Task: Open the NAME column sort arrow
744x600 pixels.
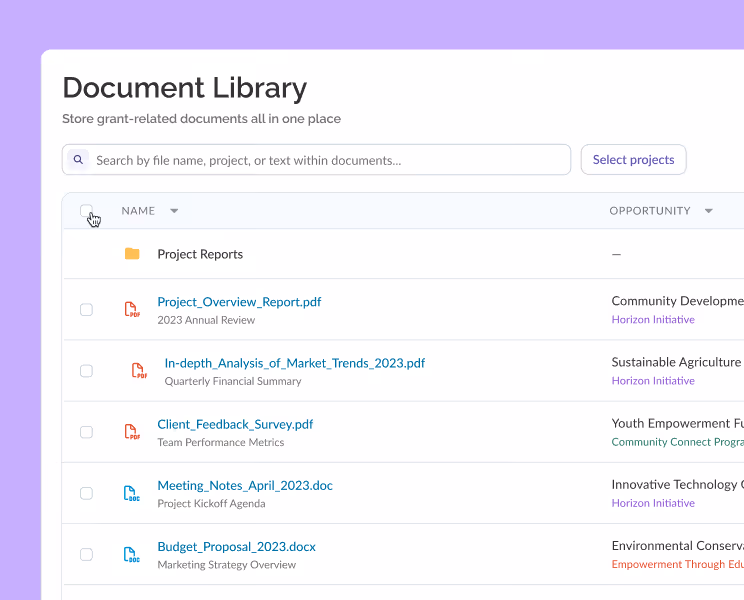Action: click(174, 211)
